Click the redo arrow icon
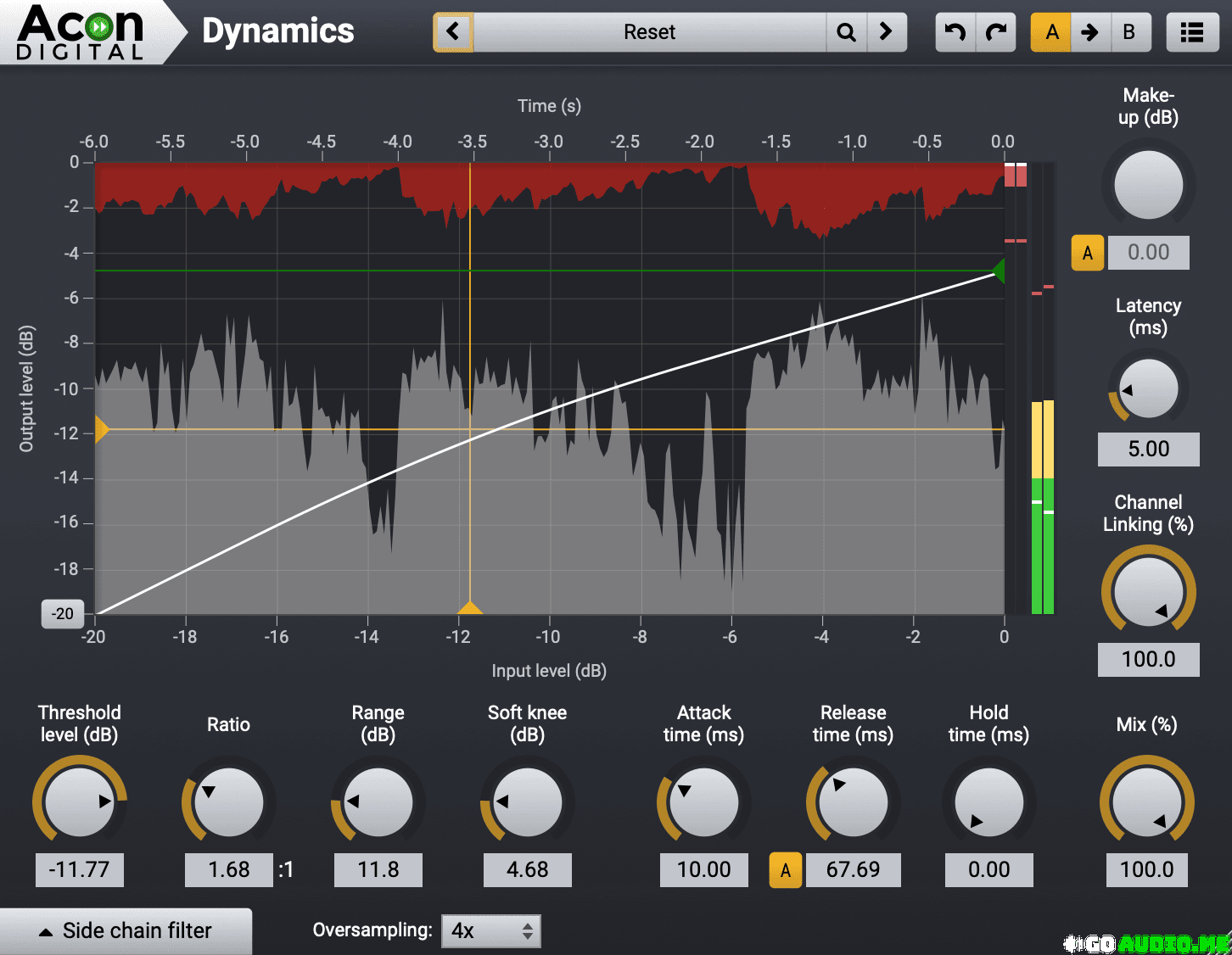The width and height of the screenshot is (1232, 955). tap(996, 32)
